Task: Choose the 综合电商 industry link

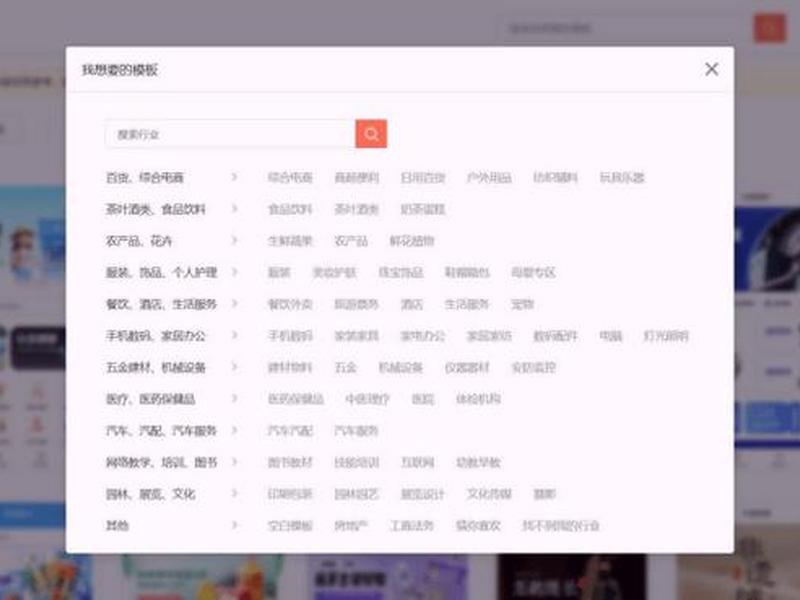Action: 290,178
